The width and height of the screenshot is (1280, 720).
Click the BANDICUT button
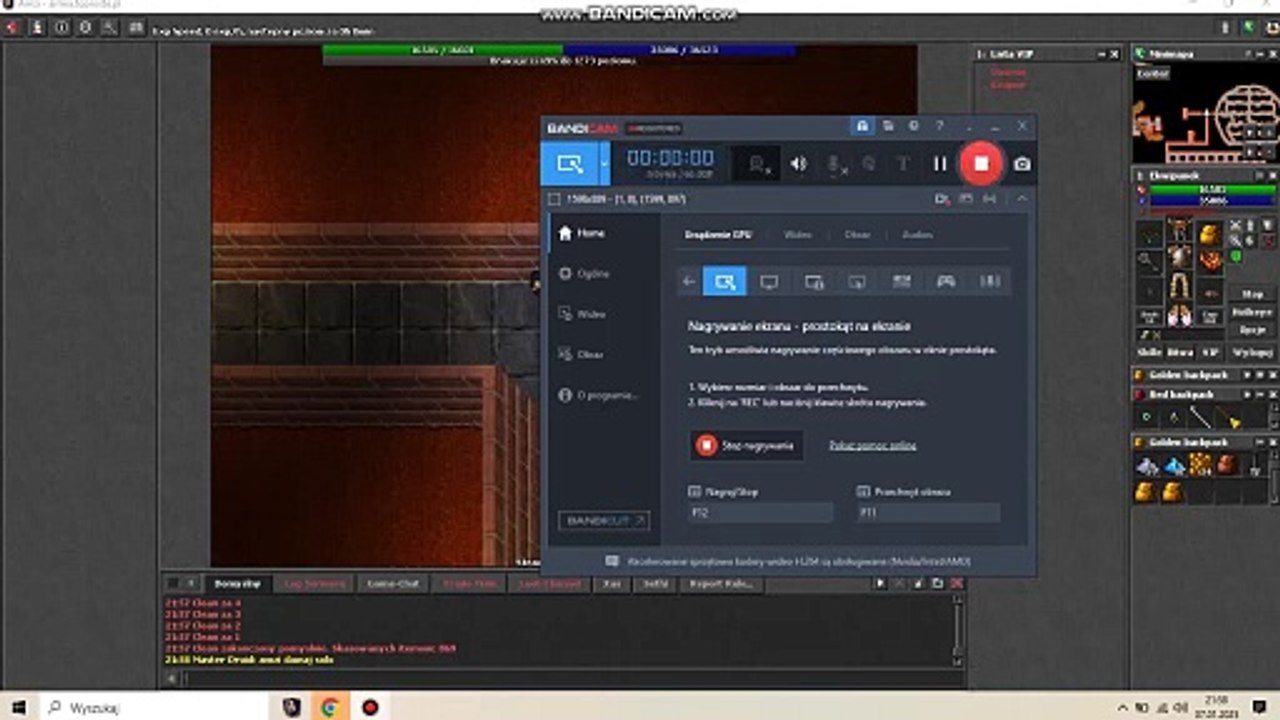[x=604, y=521]
